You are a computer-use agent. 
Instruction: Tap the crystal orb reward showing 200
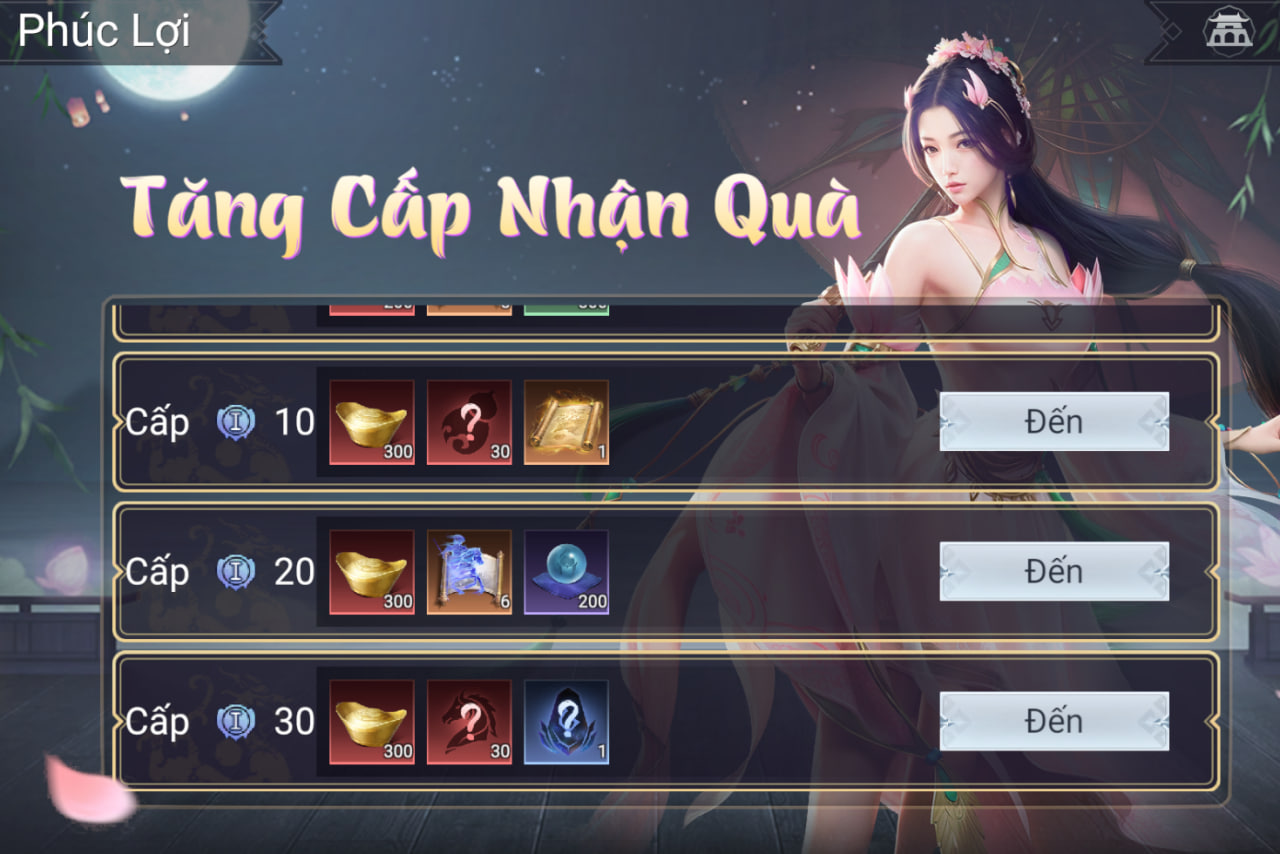pos(566,572)
